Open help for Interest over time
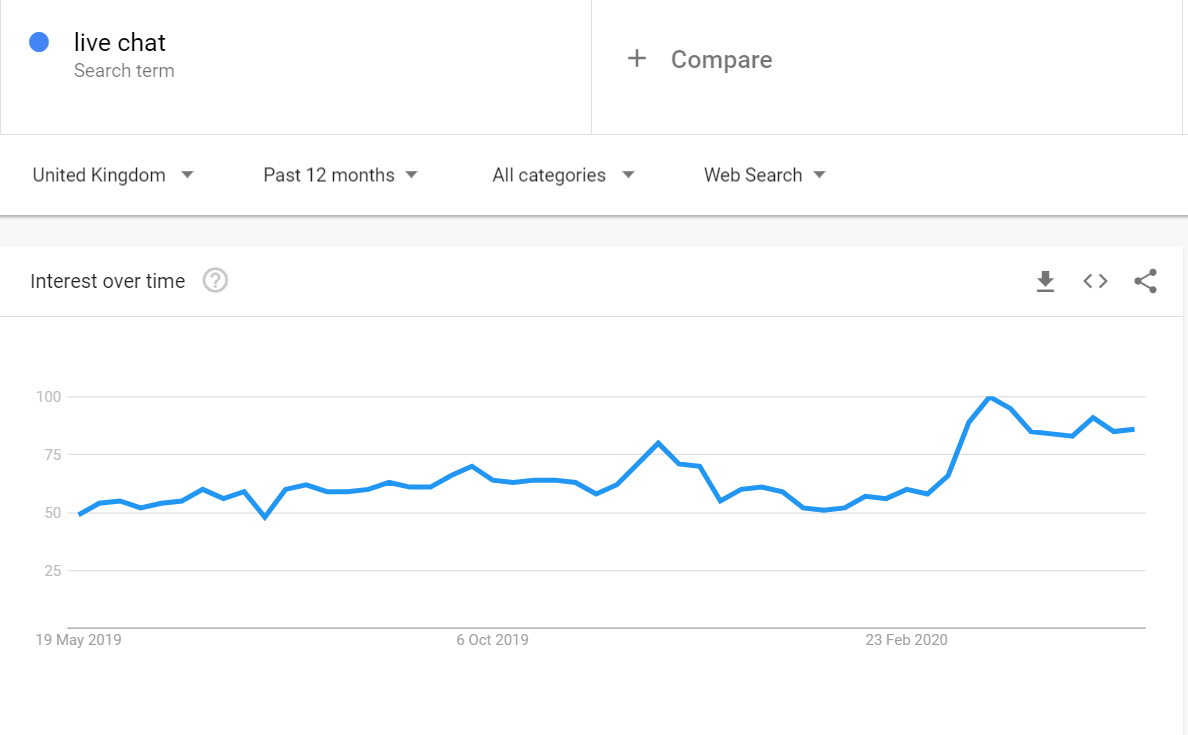Image resolution: width=1188 pixels, height=735 pixels. [x=215, y=281]
